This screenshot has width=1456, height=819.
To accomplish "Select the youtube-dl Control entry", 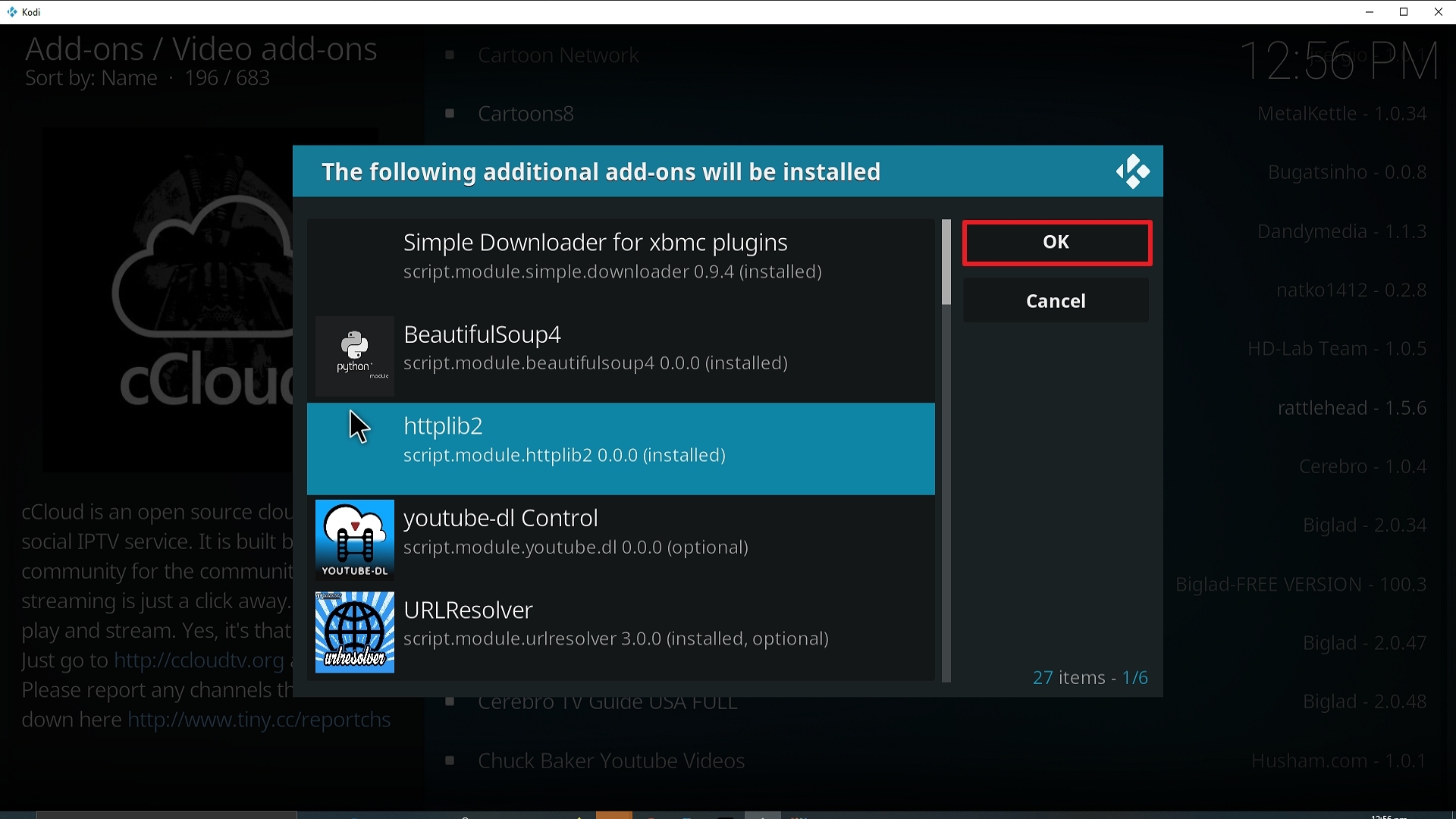I will click(620, 540).
